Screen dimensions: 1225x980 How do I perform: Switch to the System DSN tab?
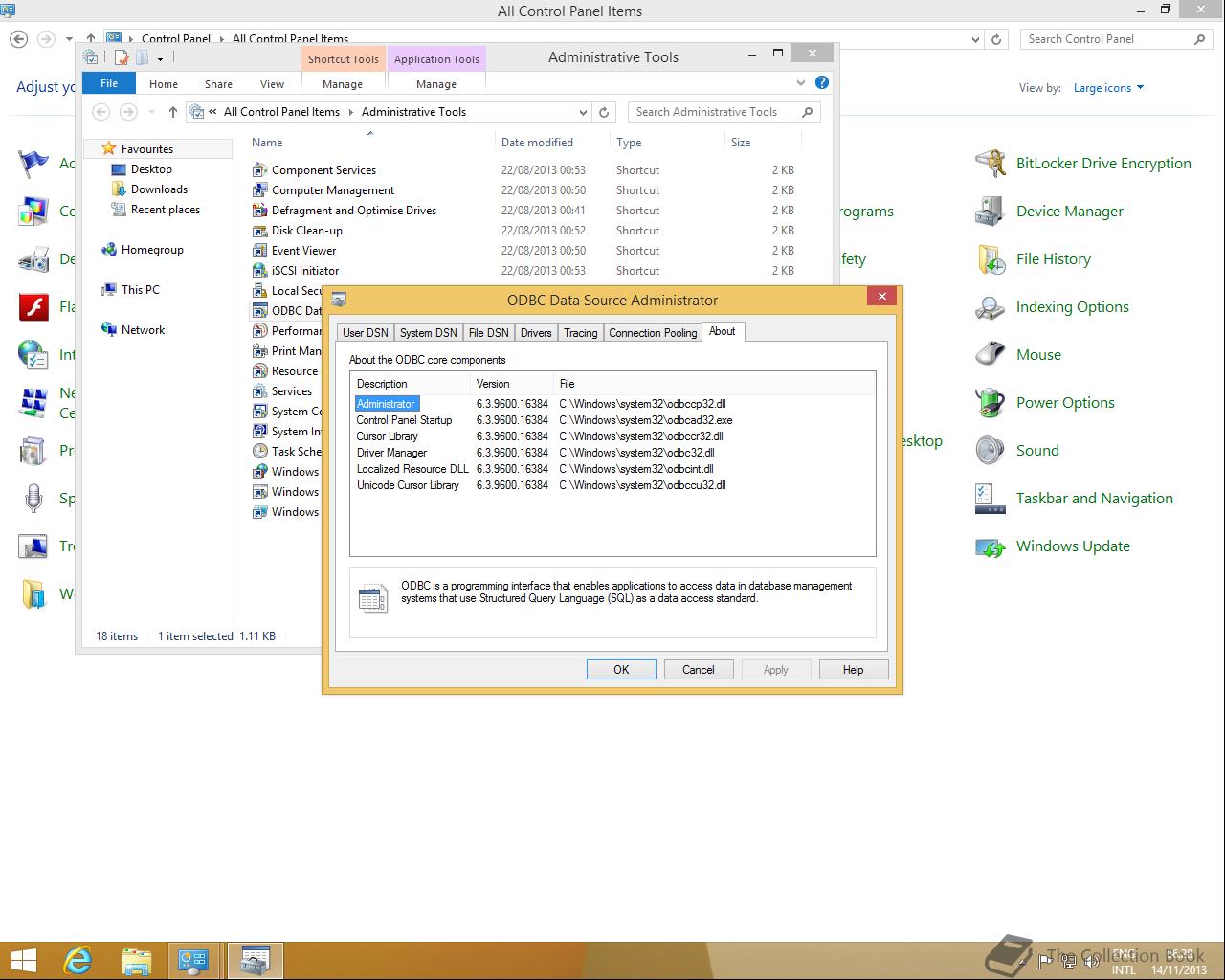429,333
